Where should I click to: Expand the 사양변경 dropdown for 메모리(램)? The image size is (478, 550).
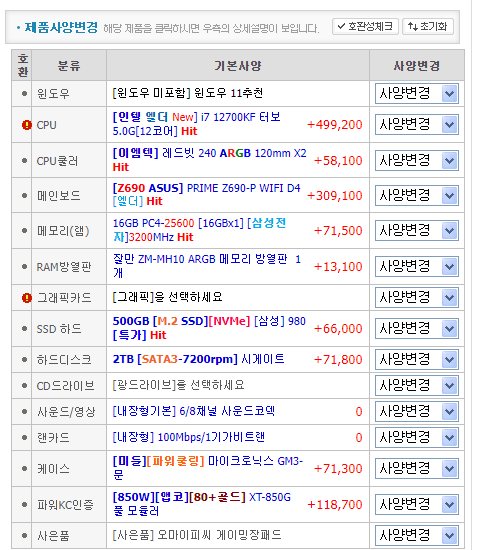(x=417, y=230)
